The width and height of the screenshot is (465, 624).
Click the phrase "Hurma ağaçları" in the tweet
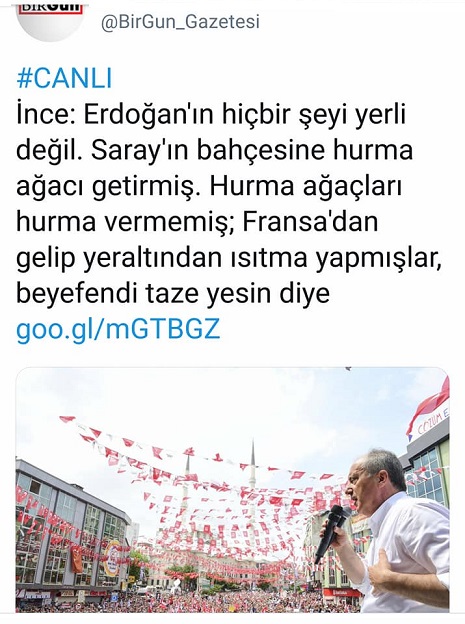[x=305, y=187]
